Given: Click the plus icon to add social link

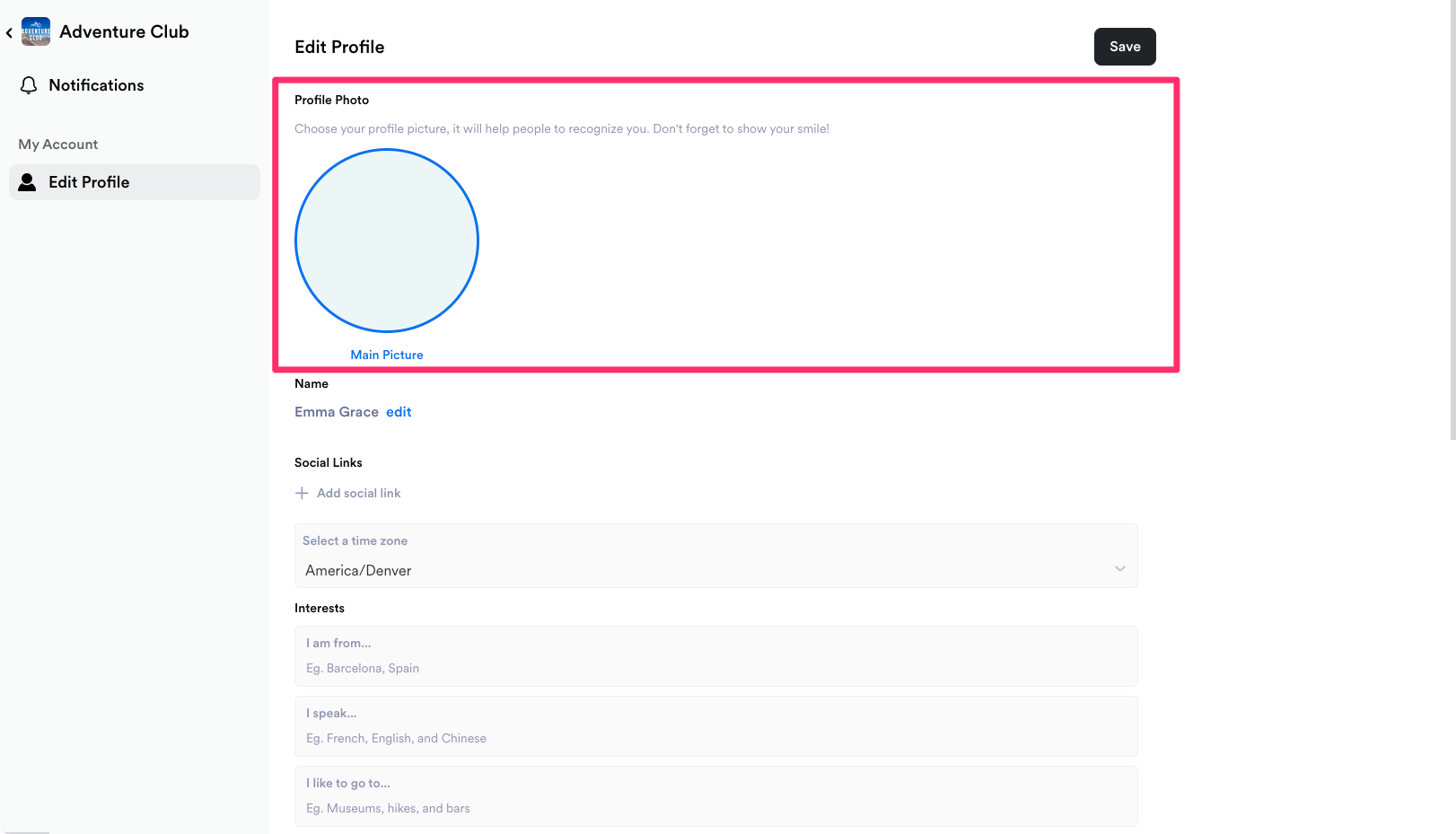Looking at the screenshot, I should tap(302, 493).
